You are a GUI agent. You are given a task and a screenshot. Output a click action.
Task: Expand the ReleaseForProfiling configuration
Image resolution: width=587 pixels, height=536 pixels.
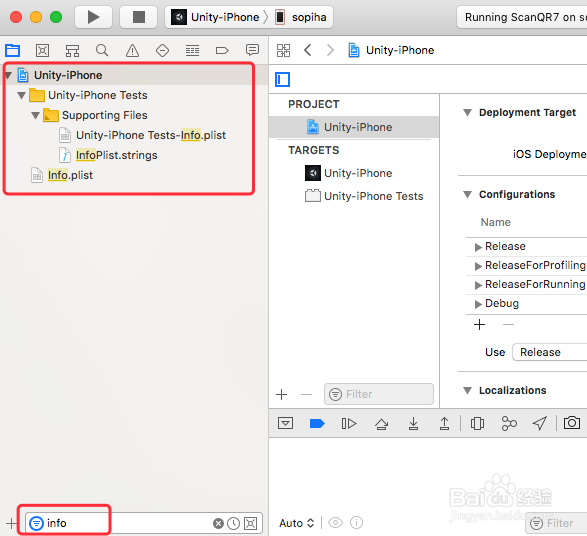pos(478,266)
